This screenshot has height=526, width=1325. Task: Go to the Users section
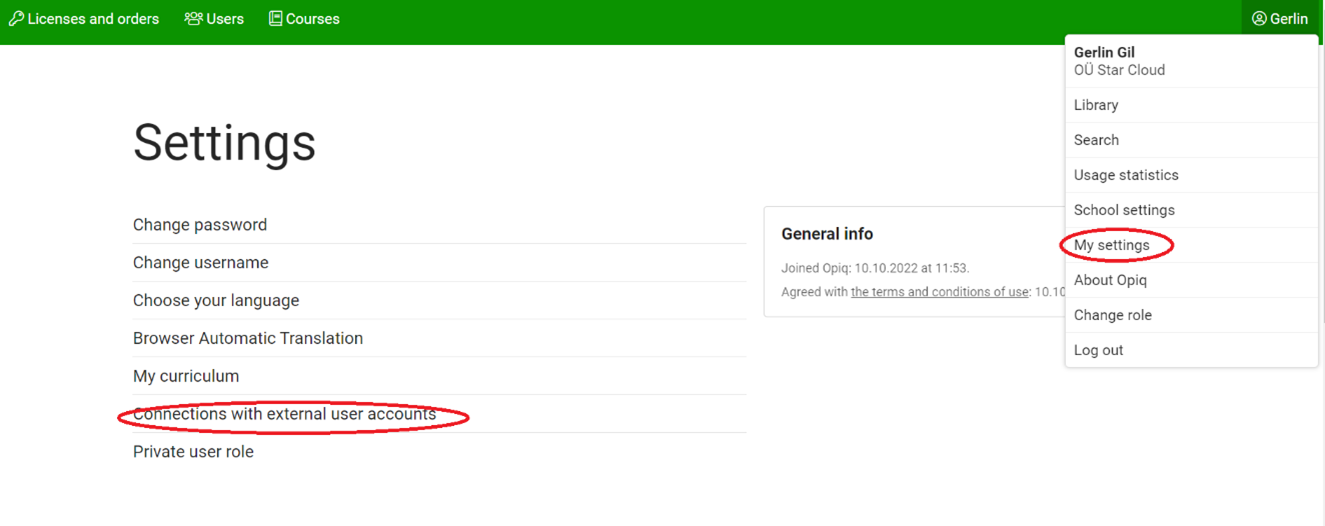[225, 18]
